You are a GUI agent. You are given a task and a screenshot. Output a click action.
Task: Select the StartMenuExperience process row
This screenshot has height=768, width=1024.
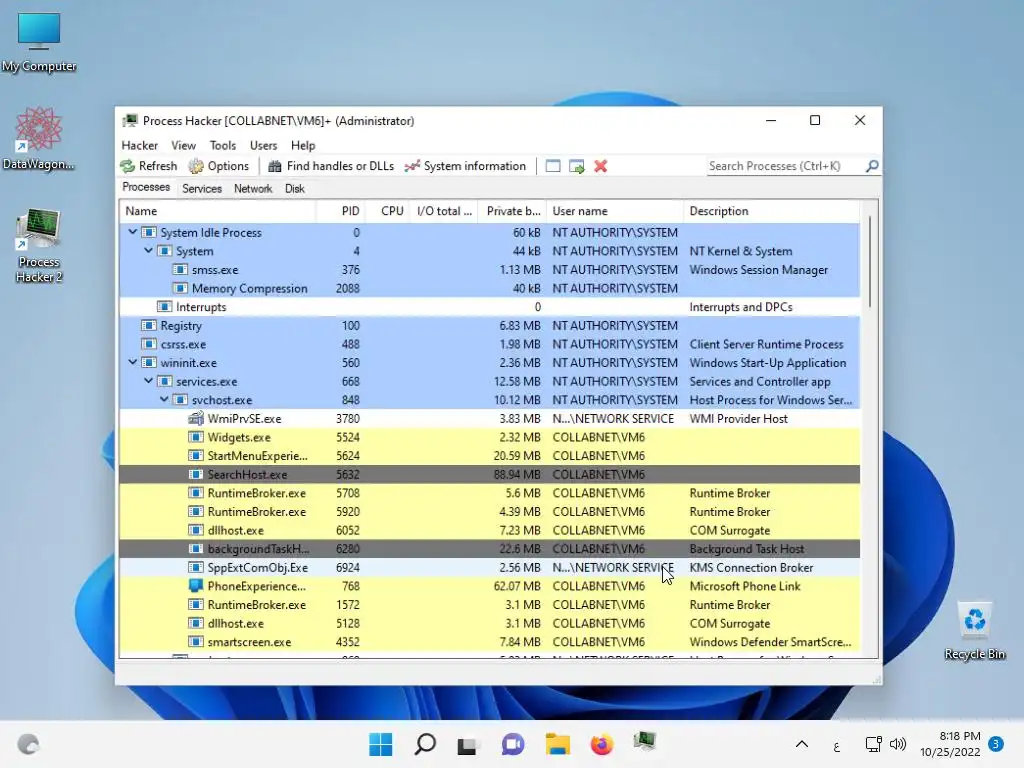pyautogui.click(x=490, y=456)
